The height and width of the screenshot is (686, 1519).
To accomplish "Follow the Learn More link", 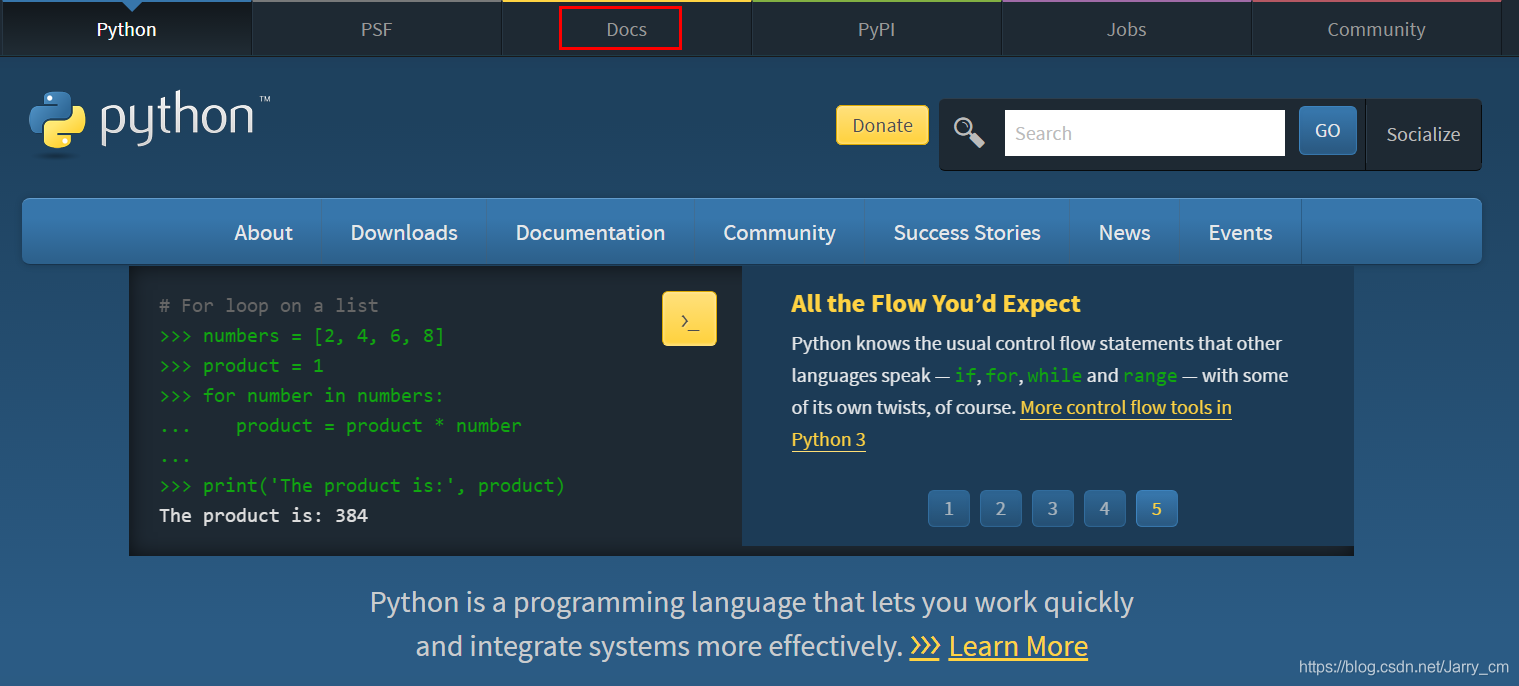I will (x=1018, y=646).
